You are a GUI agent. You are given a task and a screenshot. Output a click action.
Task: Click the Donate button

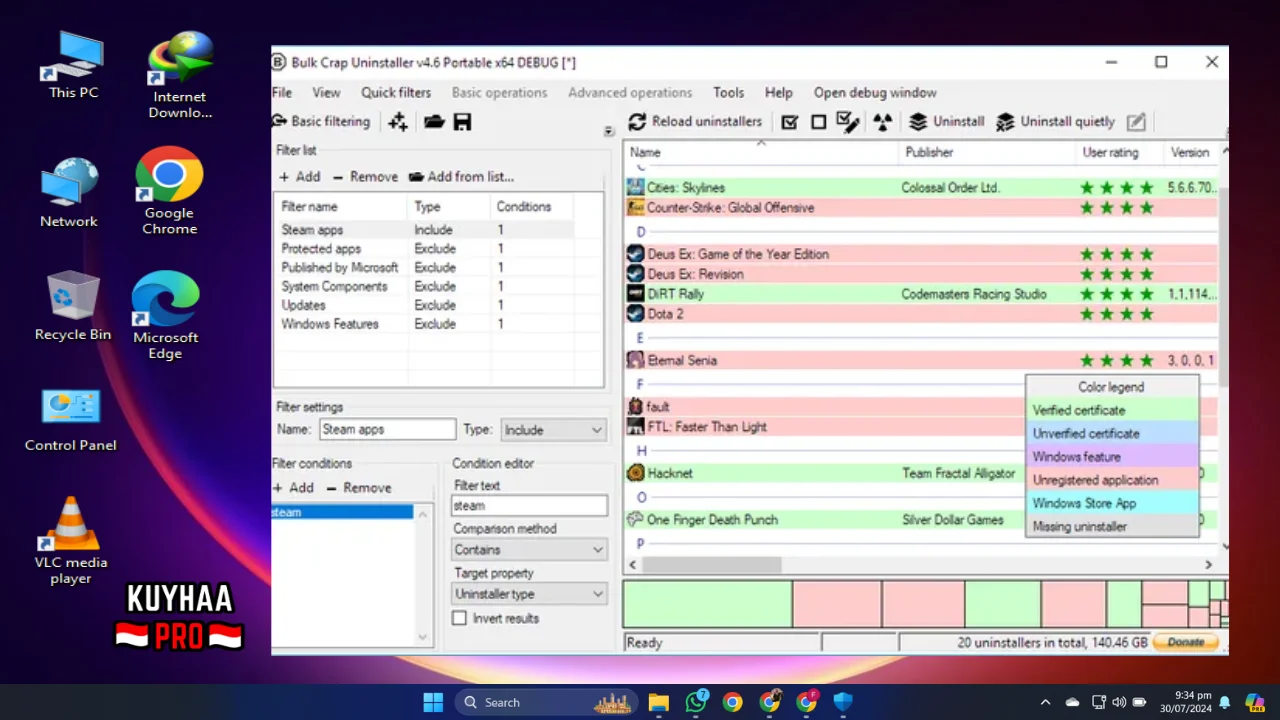point(1186,642)
